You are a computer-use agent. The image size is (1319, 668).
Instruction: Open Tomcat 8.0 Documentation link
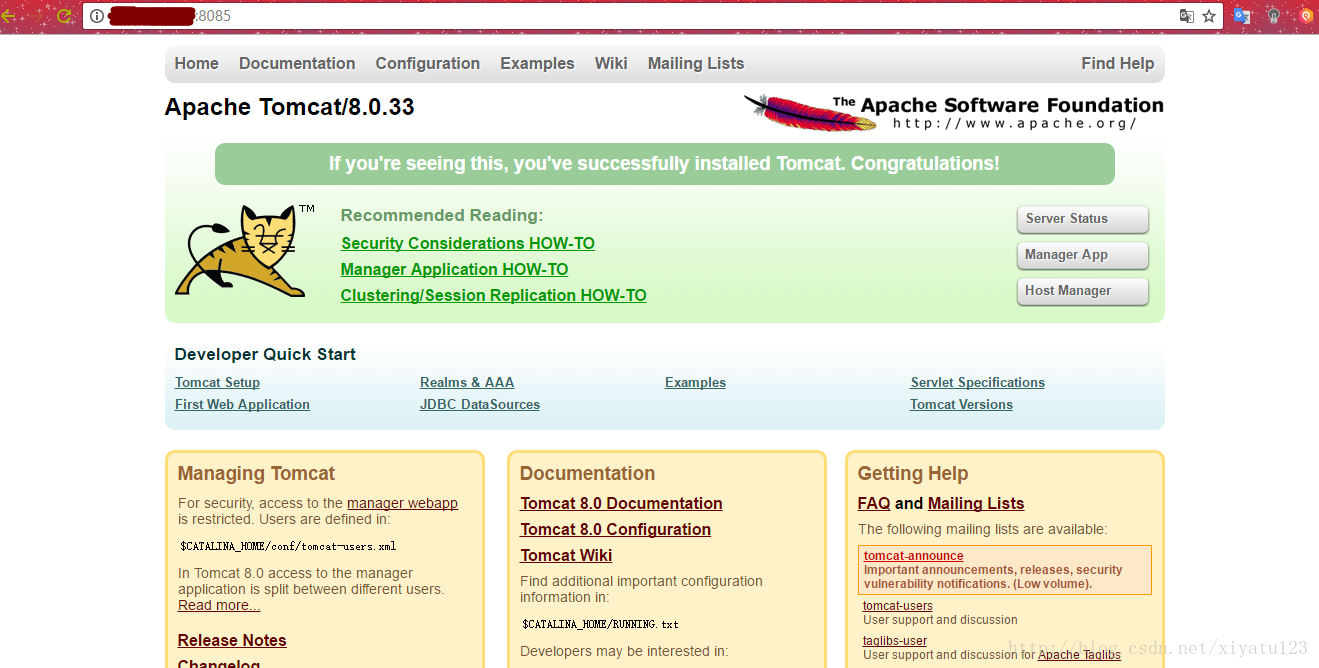tap(621, 503)
